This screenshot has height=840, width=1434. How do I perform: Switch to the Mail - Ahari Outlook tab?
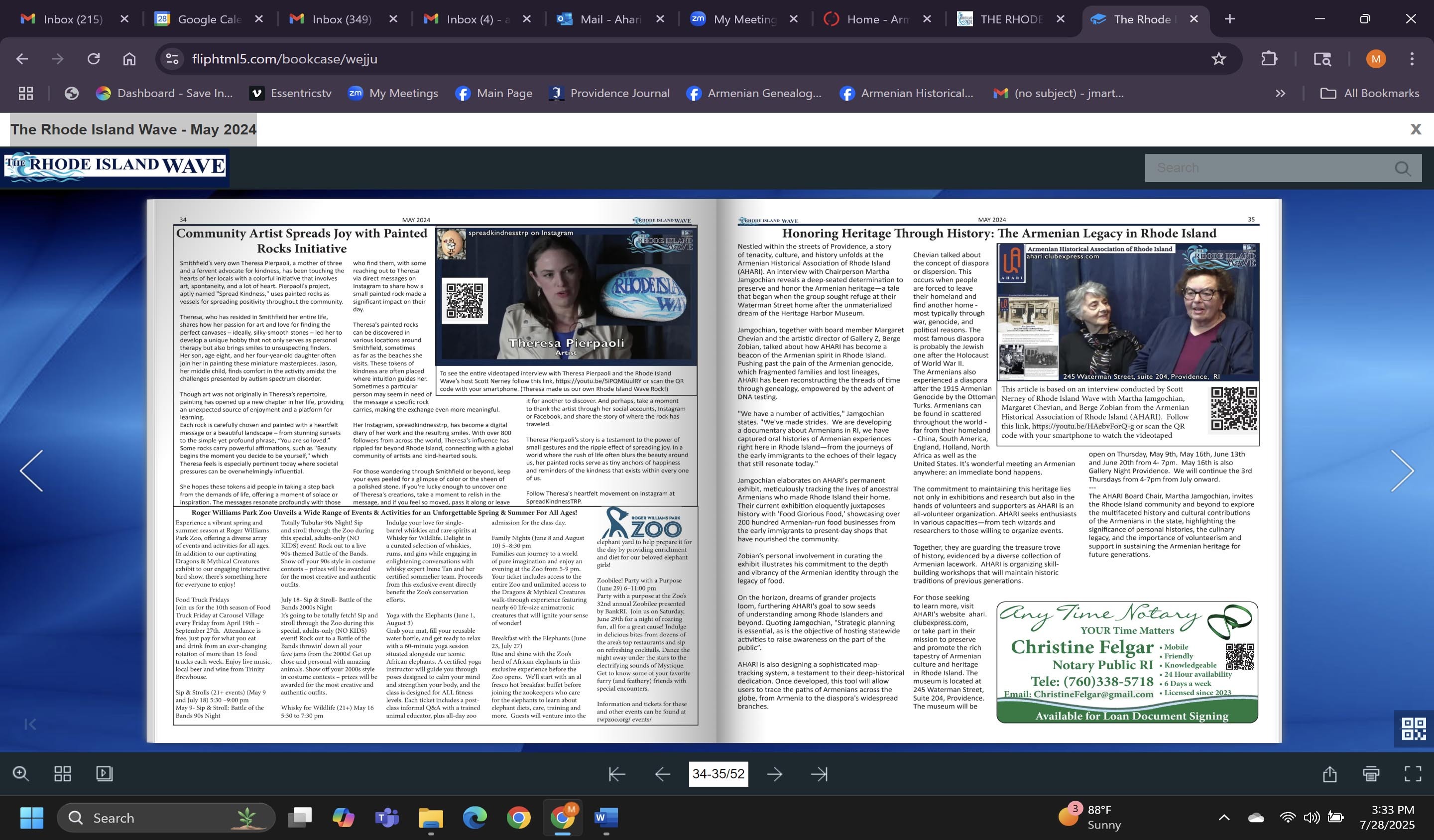pyautogui.click(x=610, y=19)
